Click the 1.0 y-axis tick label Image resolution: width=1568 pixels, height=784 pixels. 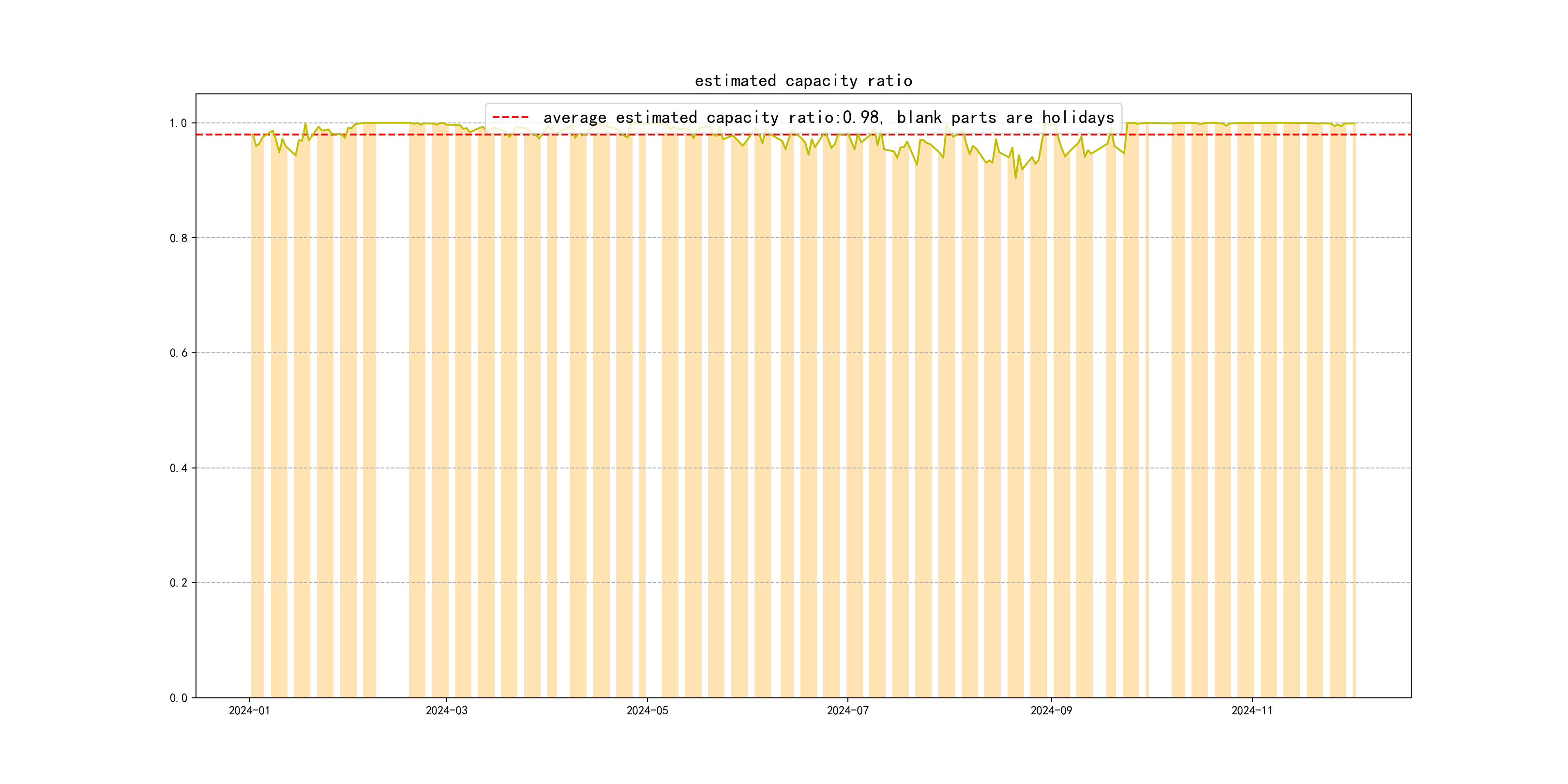tap(179, 123)
